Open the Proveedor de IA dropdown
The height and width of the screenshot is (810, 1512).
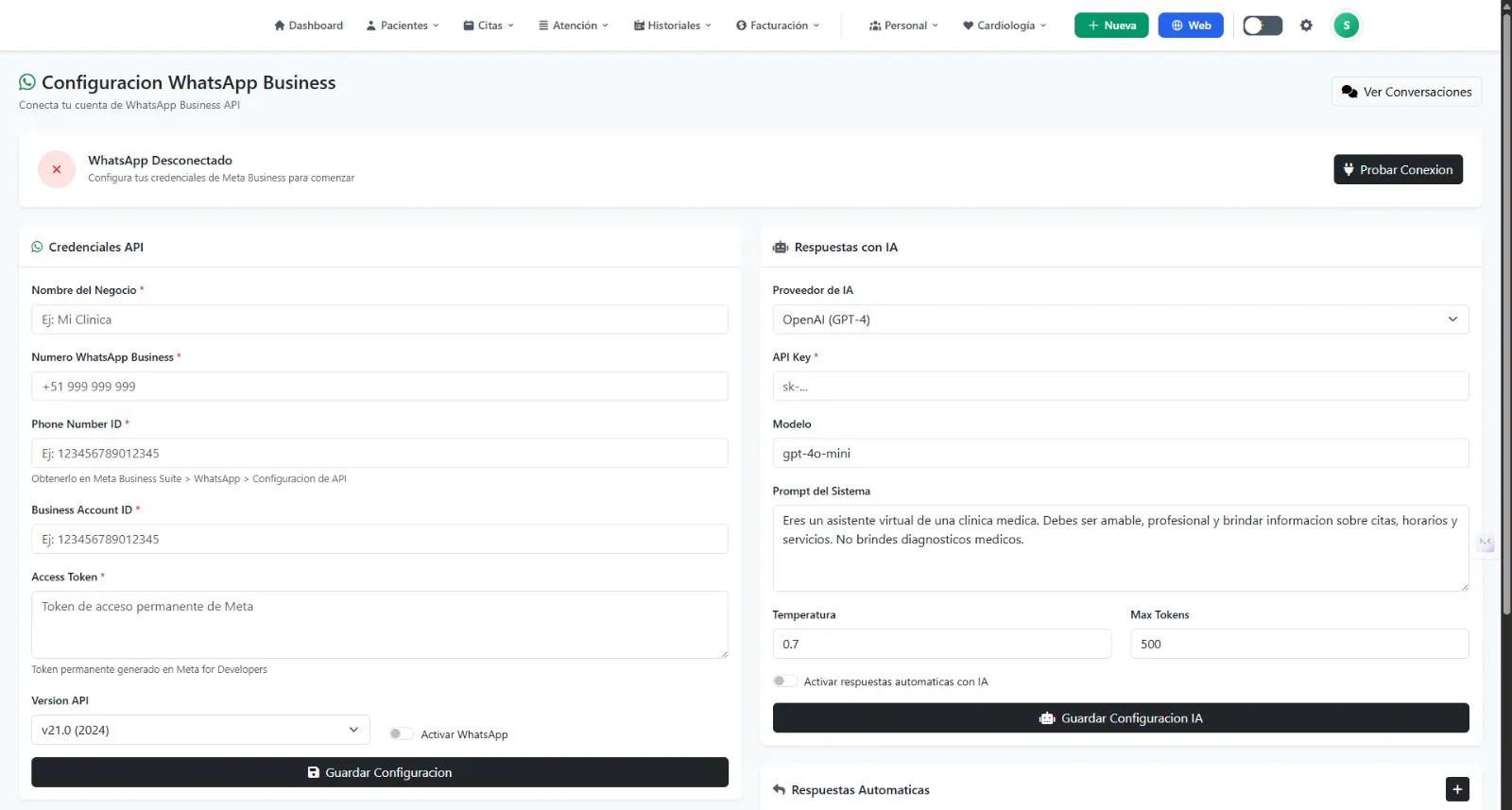pyautogui.click(x=1120, y=319)
